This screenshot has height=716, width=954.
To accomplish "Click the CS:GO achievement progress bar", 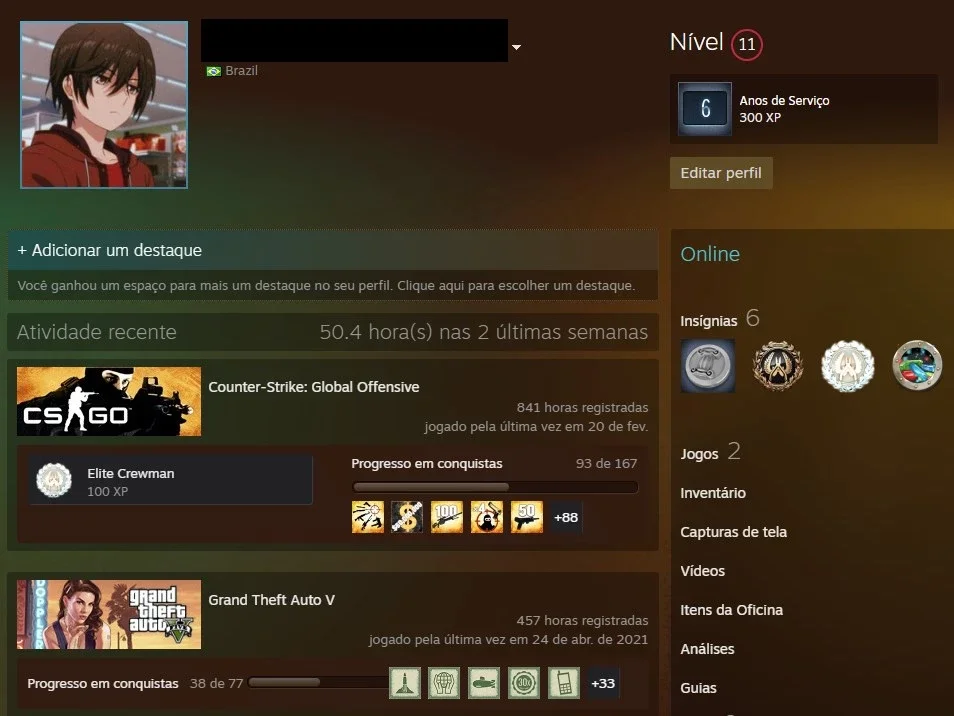I will [495, 487].
